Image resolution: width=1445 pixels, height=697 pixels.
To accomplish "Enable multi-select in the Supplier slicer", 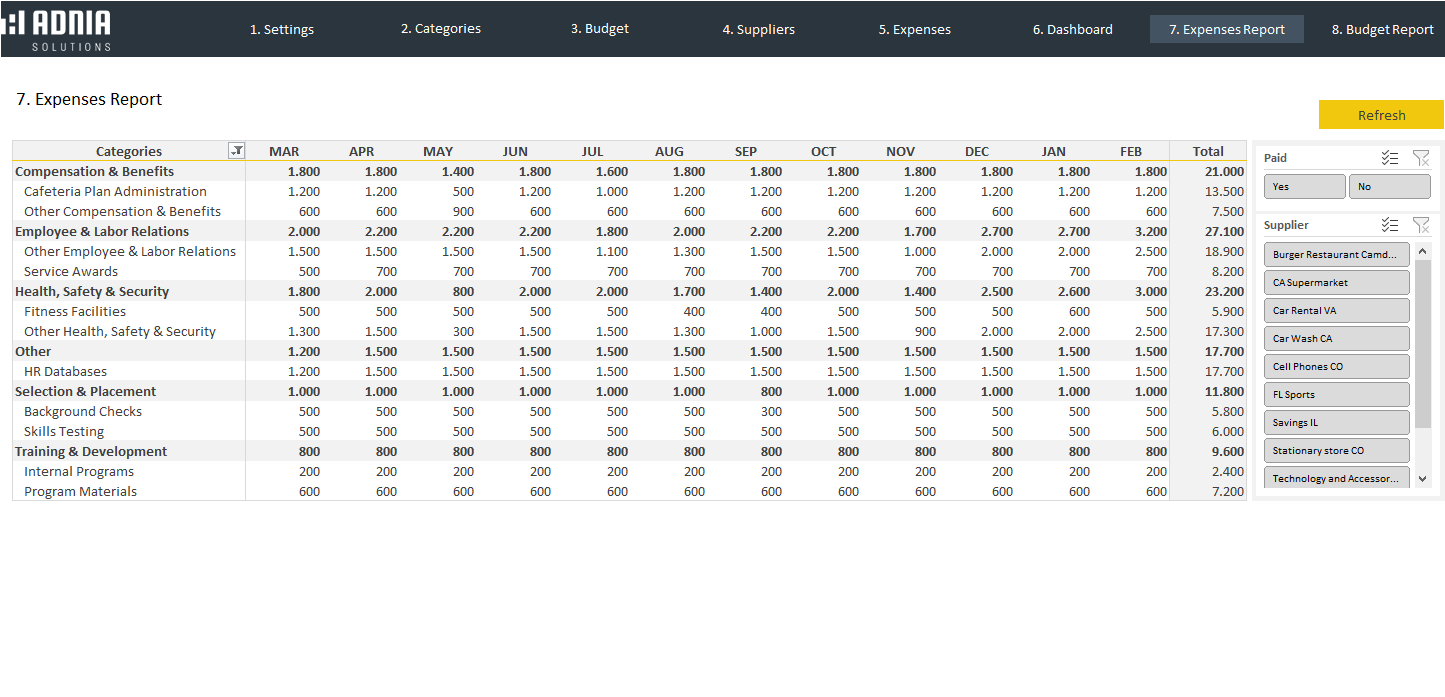I will click(x=1389, y=225).
